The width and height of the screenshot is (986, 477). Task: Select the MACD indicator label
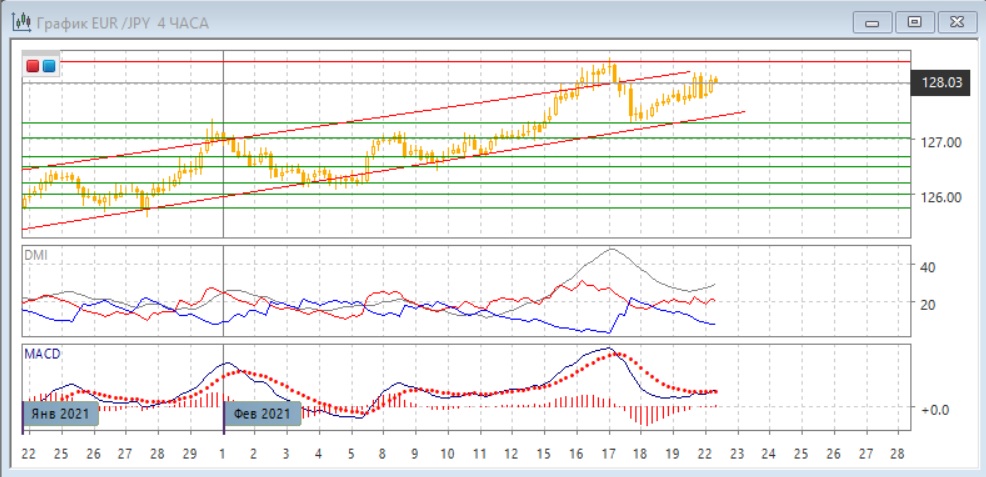point(40,353)
